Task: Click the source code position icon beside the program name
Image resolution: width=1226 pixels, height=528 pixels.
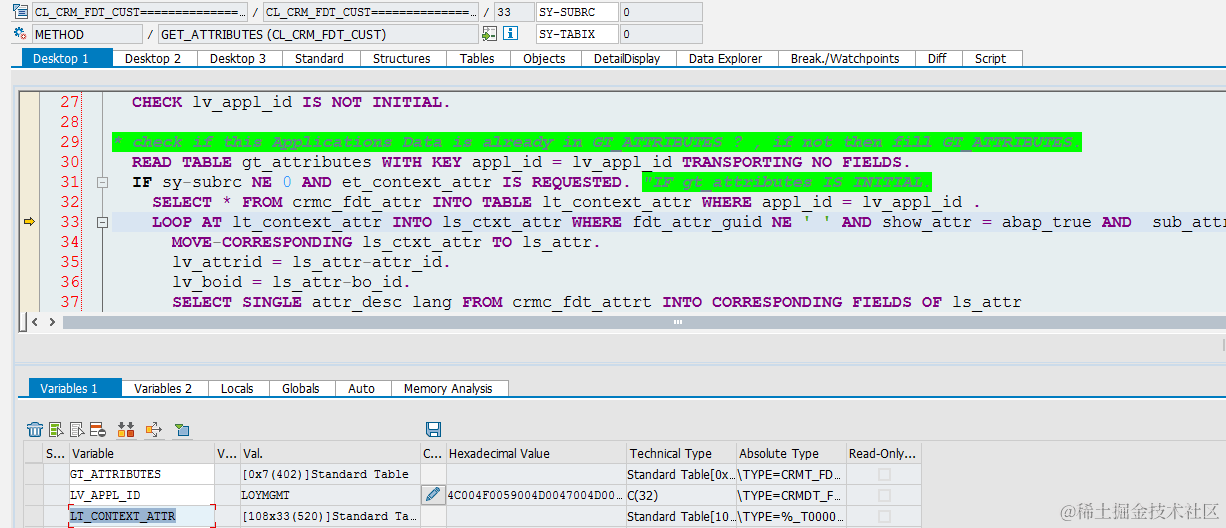Action: [20, 12]
